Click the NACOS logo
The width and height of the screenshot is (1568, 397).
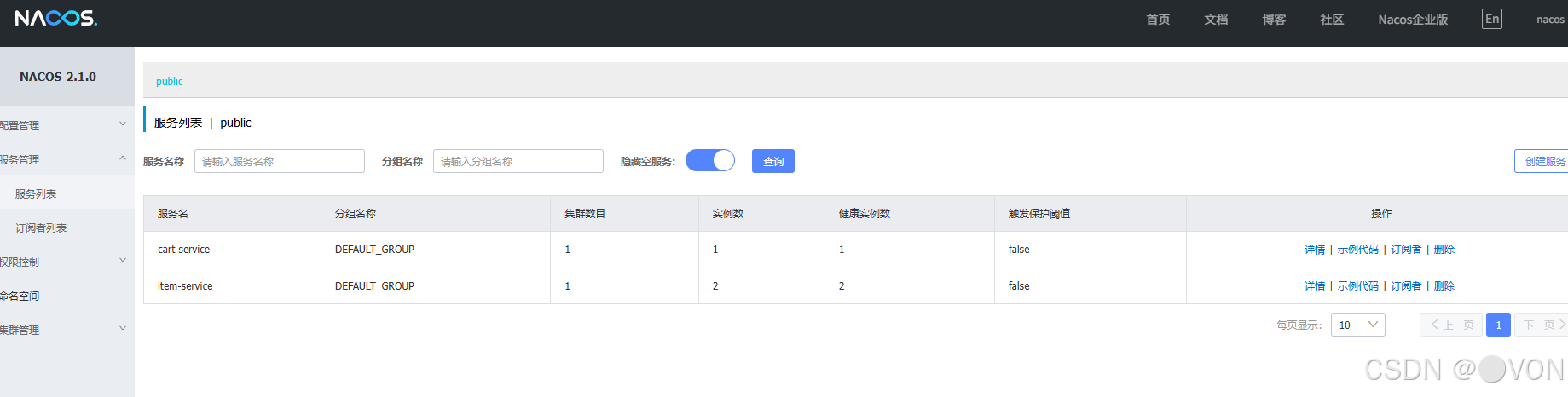tap(56, 18)
